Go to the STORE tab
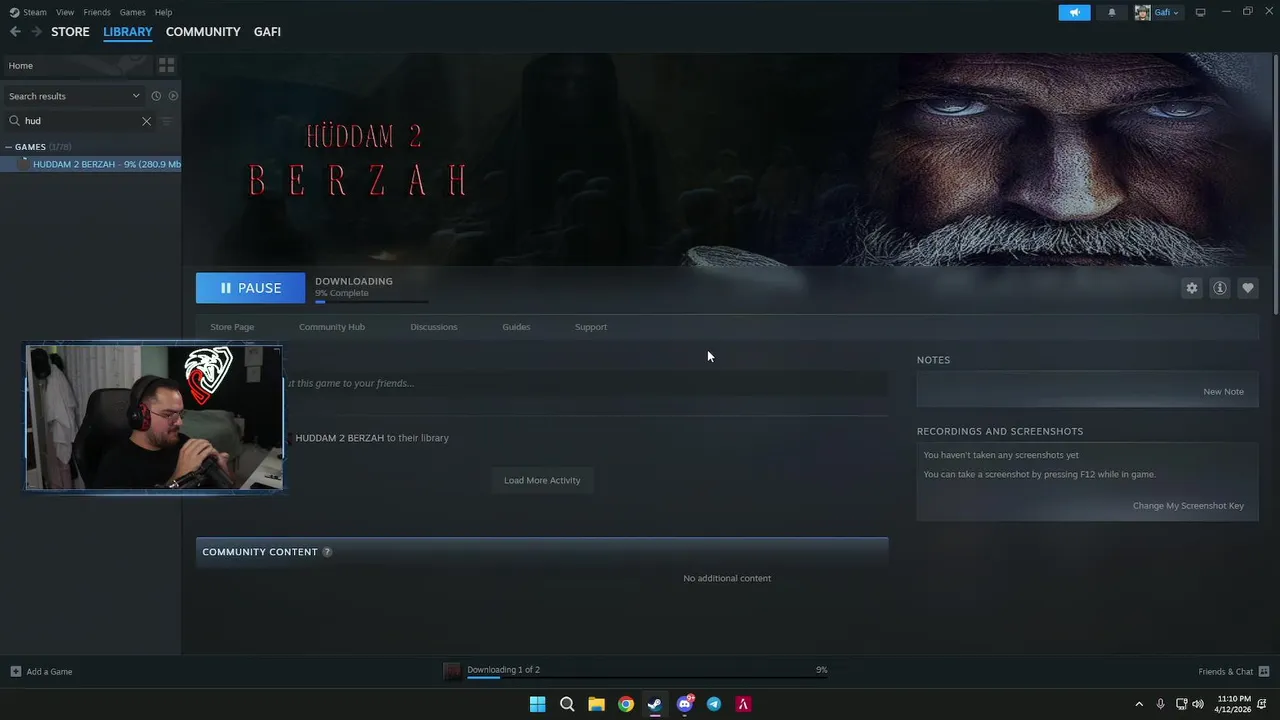 pyautogui.click(x=70, y=32)
